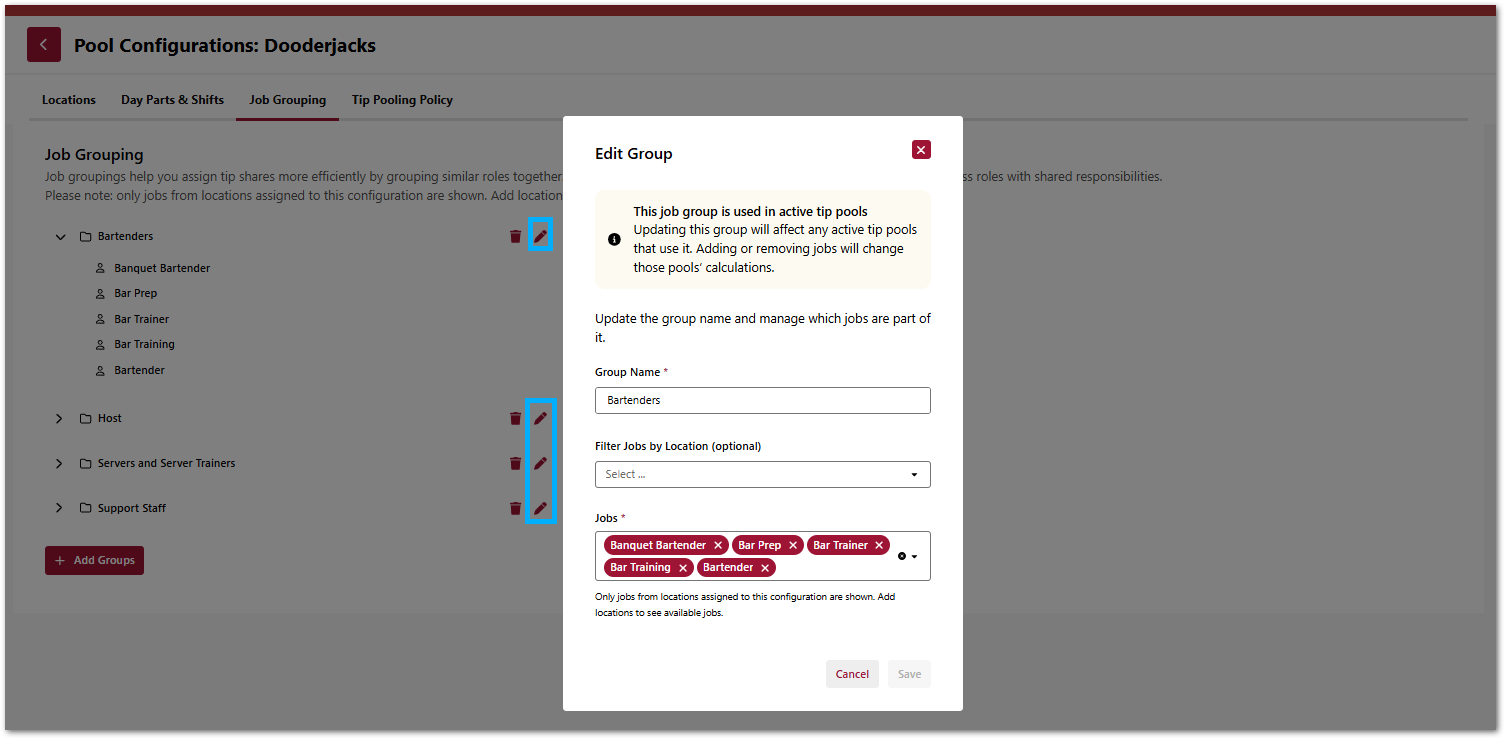Click the trash icon for Support Staff
The width and height of the screenshot is (1505, 739).
coord(515,508)
